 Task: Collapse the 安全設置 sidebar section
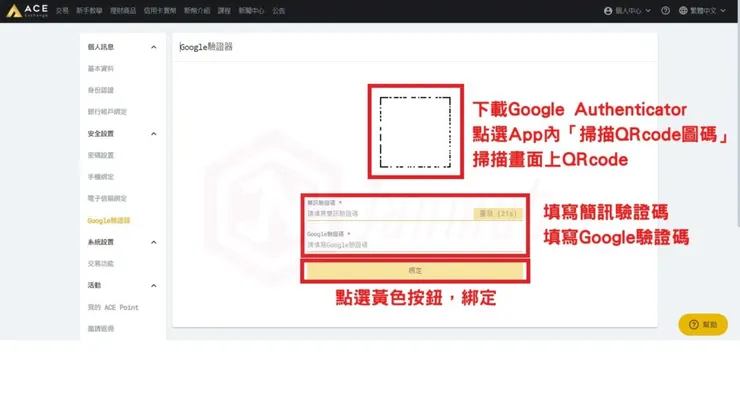153,134
